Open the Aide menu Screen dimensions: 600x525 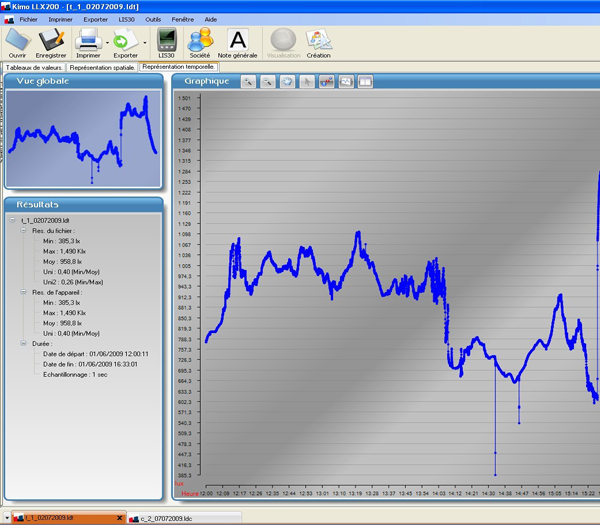[x=210, y=20]
